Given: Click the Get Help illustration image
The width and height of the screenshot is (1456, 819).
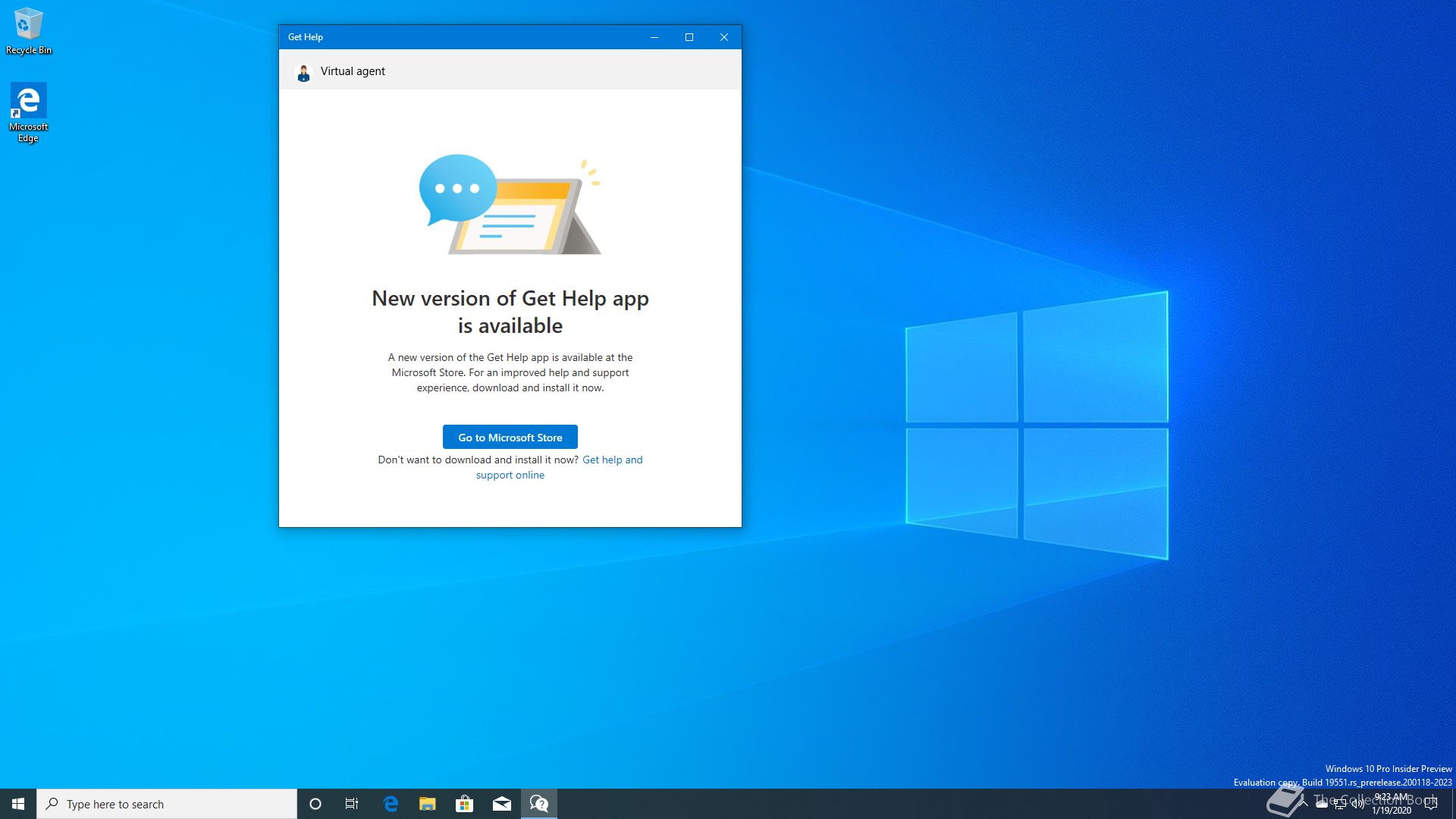Looking at the screenshot, I should [510, 204].
